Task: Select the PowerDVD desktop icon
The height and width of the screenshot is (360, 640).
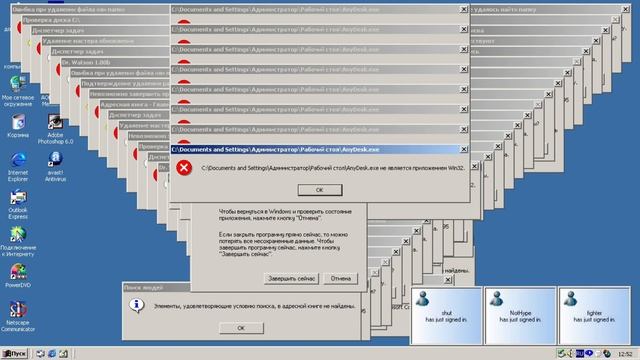Action: click(18, 276)
